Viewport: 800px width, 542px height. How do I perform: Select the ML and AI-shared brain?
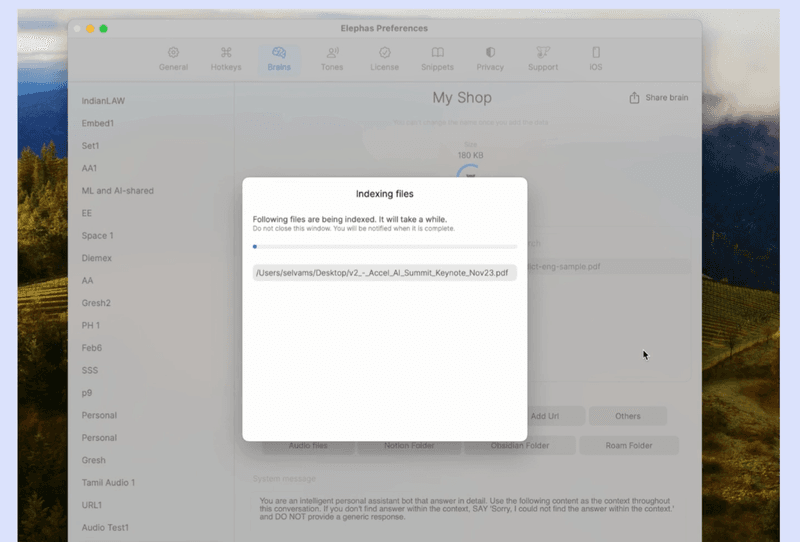(x=117, y=191)
